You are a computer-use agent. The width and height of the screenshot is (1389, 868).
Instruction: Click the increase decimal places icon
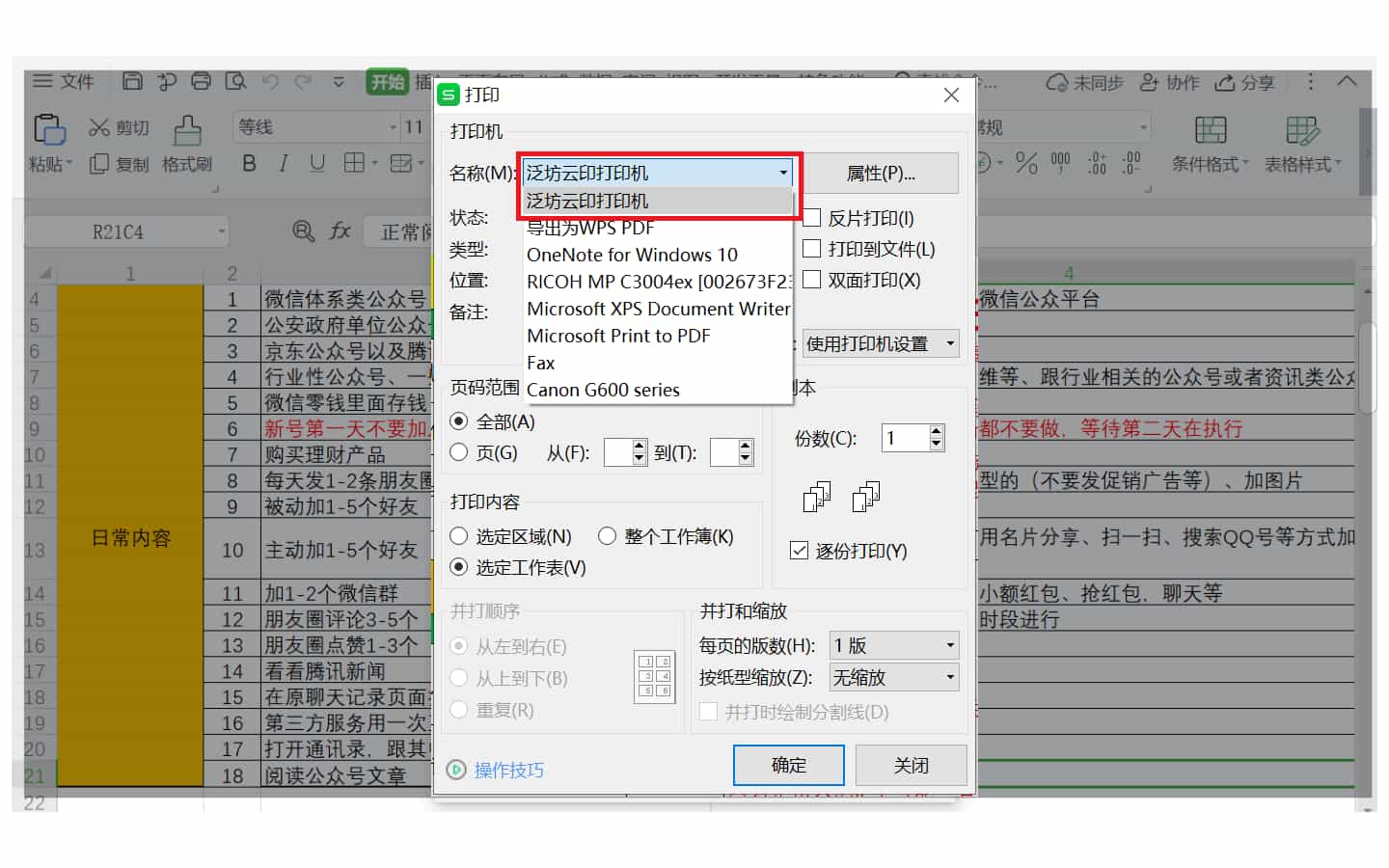pos(1097,163)
